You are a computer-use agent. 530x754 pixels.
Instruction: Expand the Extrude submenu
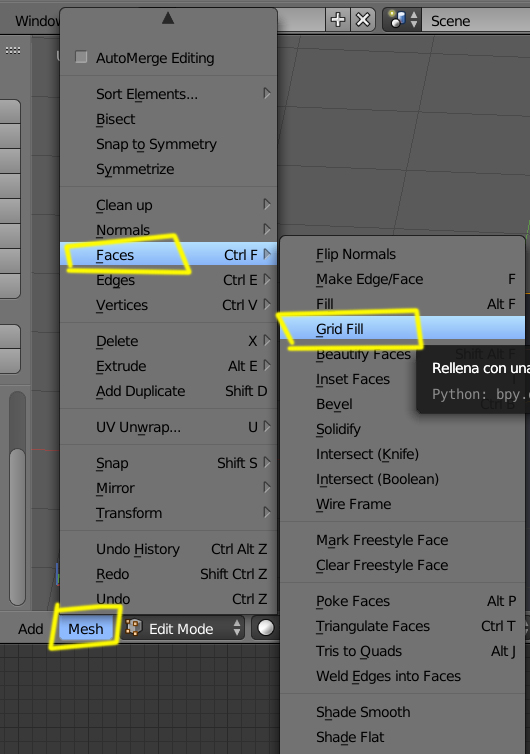tap(168, 366)
